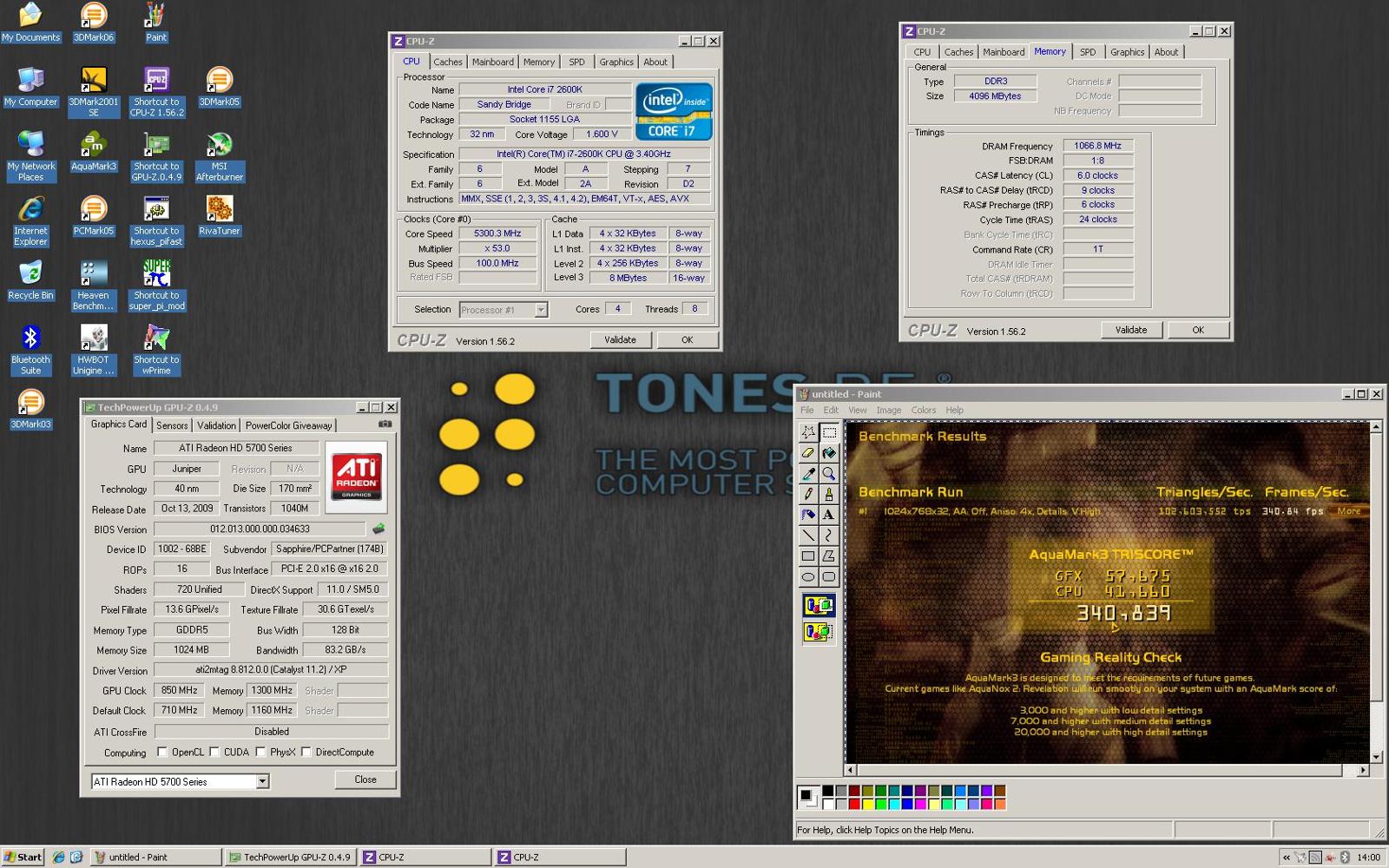This screenshot has height=868, width=1389.
Task: Open the super_pi_mod shortcut icon
Action: (x=156, y=286)
